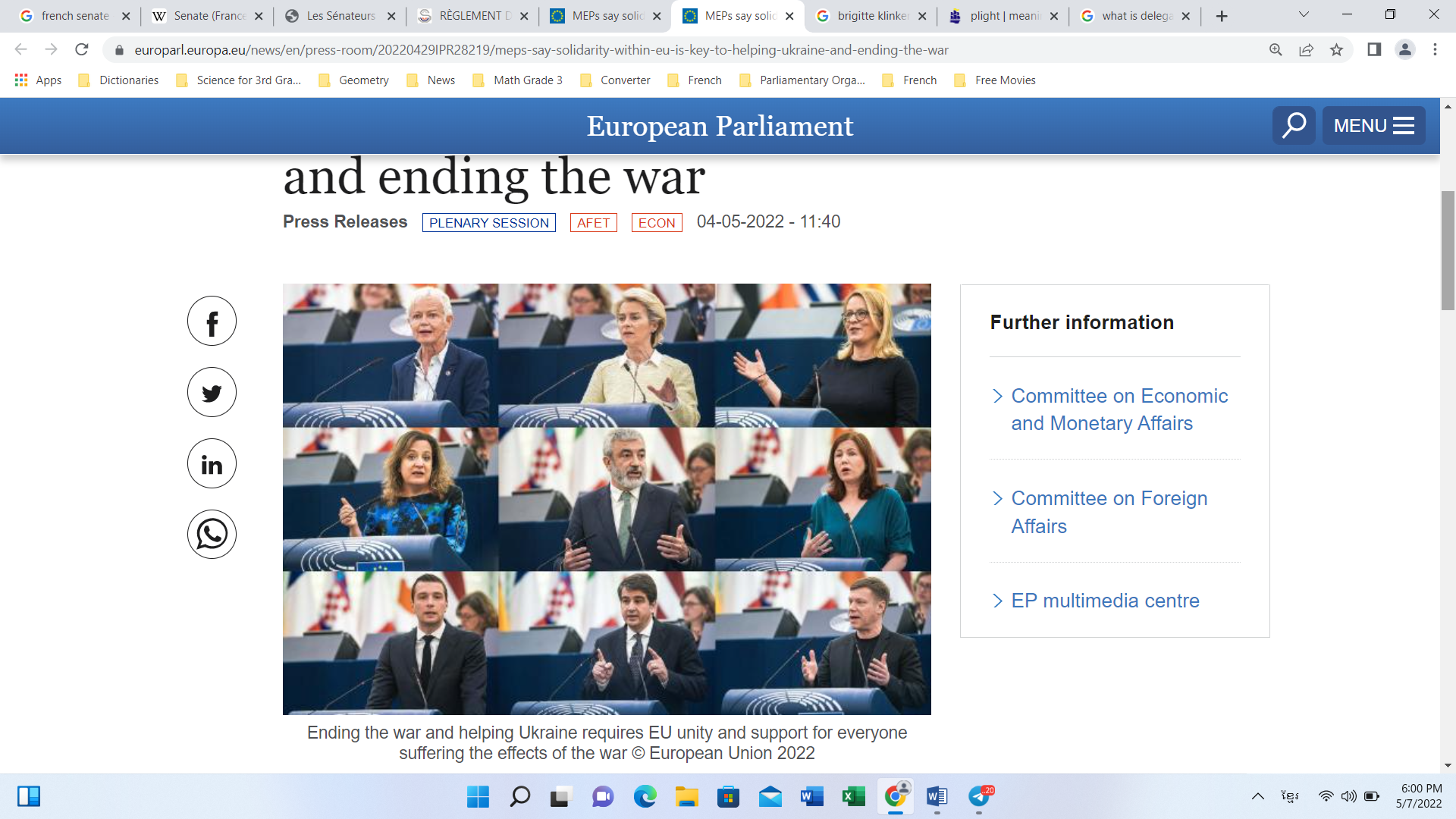Open the zoom magnifier icon in address bar

(1276, 50)
